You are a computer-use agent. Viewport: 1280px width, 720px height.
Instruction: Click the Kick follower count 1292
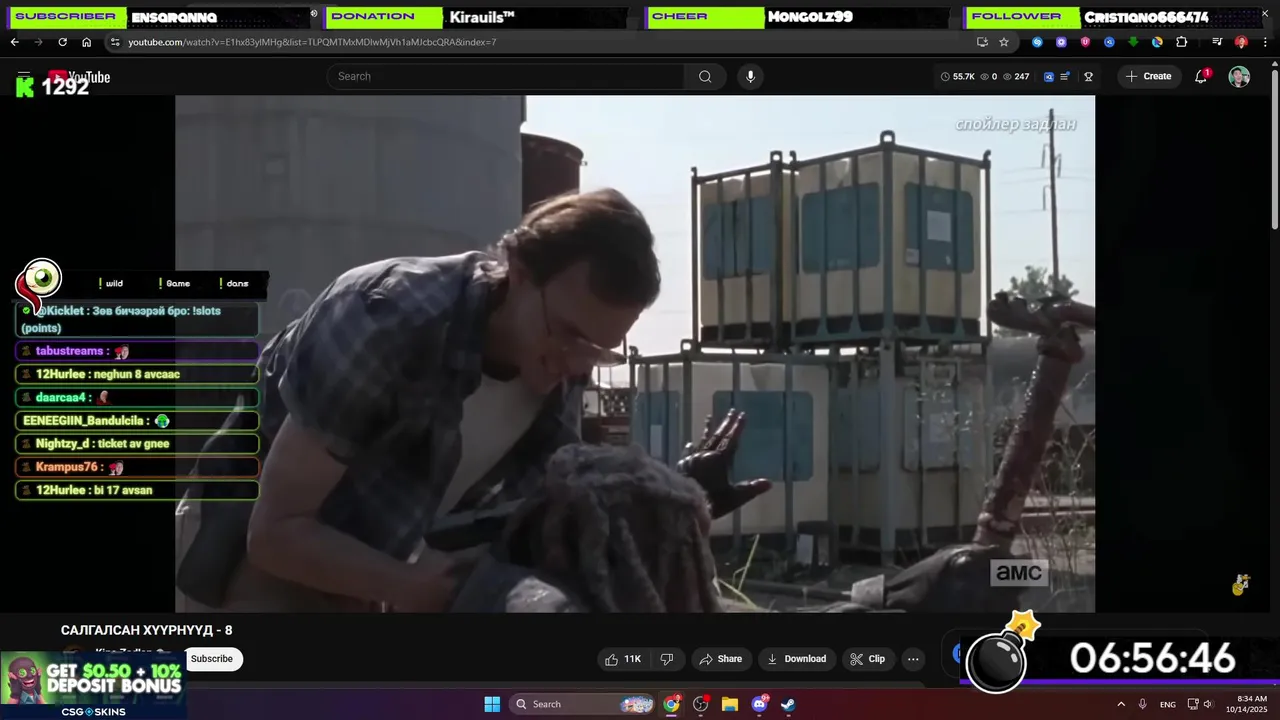[65, 87]
